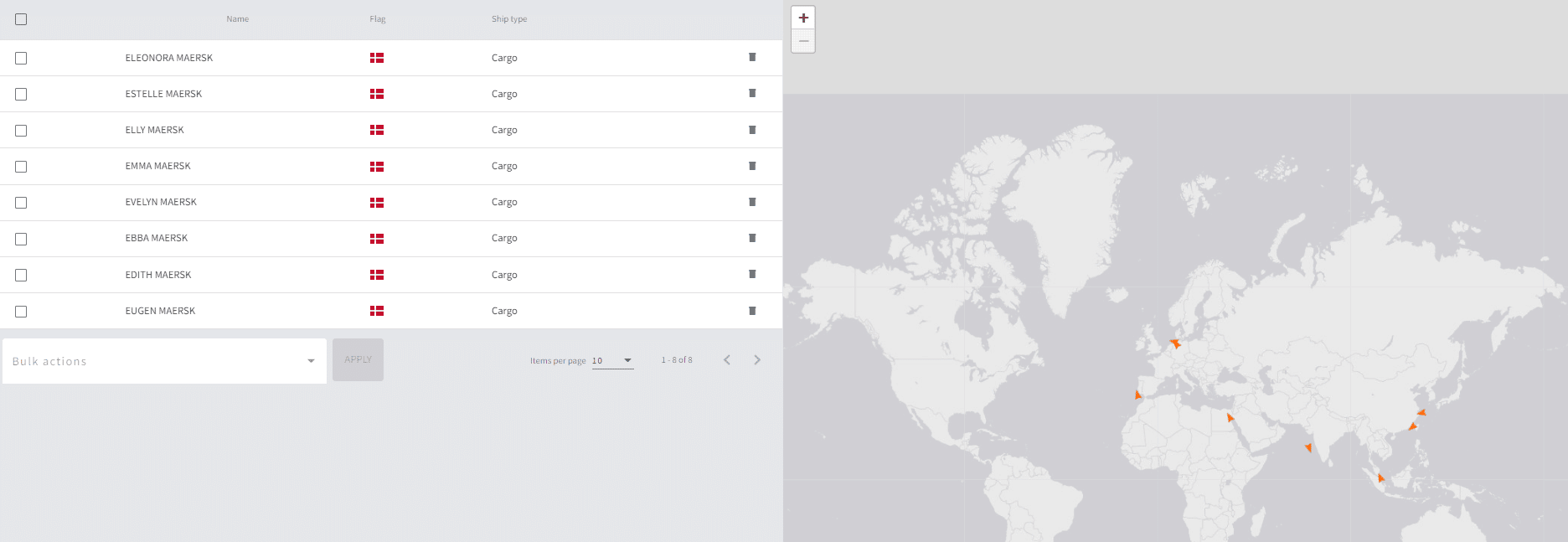Select the EDITH MAERSK name

click(x=158, y=275)
